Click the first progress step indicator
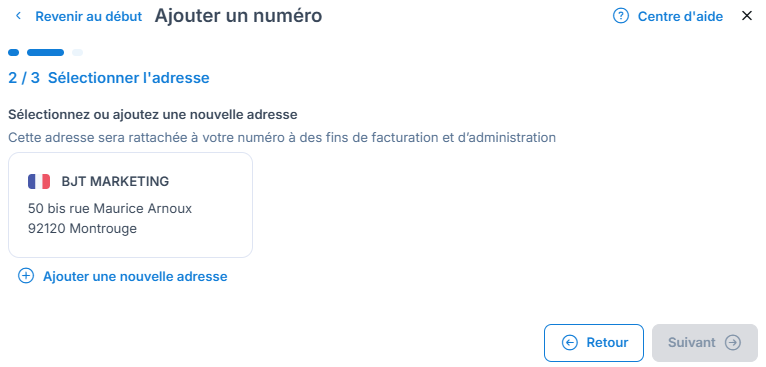The width and height of the screenshot is (766, 367). tap(14, 52)
